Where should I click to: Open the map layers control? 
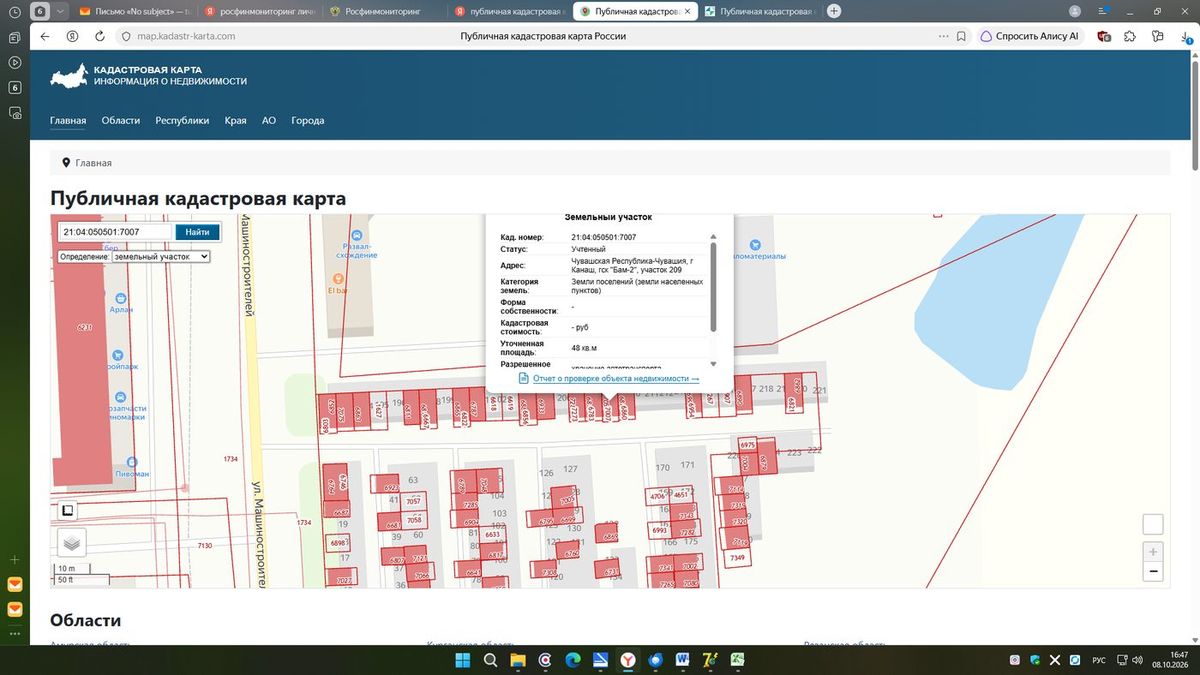coord(71,543)
